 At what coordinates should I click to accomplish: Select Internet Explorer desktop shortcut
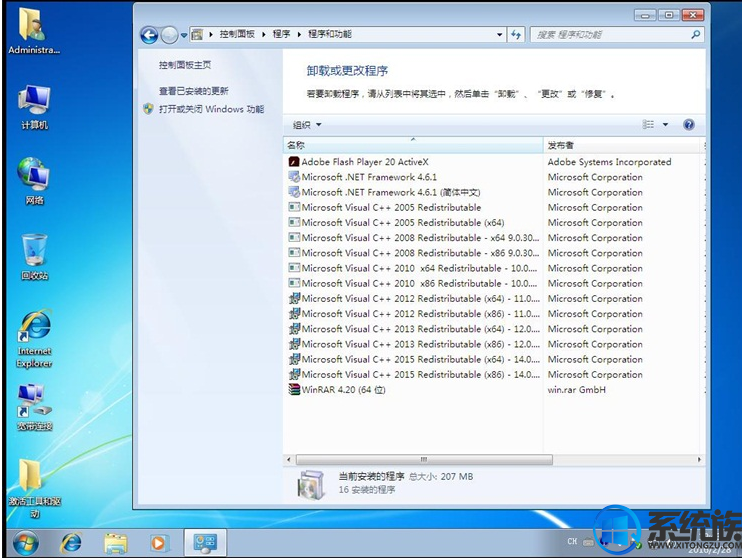34,339
